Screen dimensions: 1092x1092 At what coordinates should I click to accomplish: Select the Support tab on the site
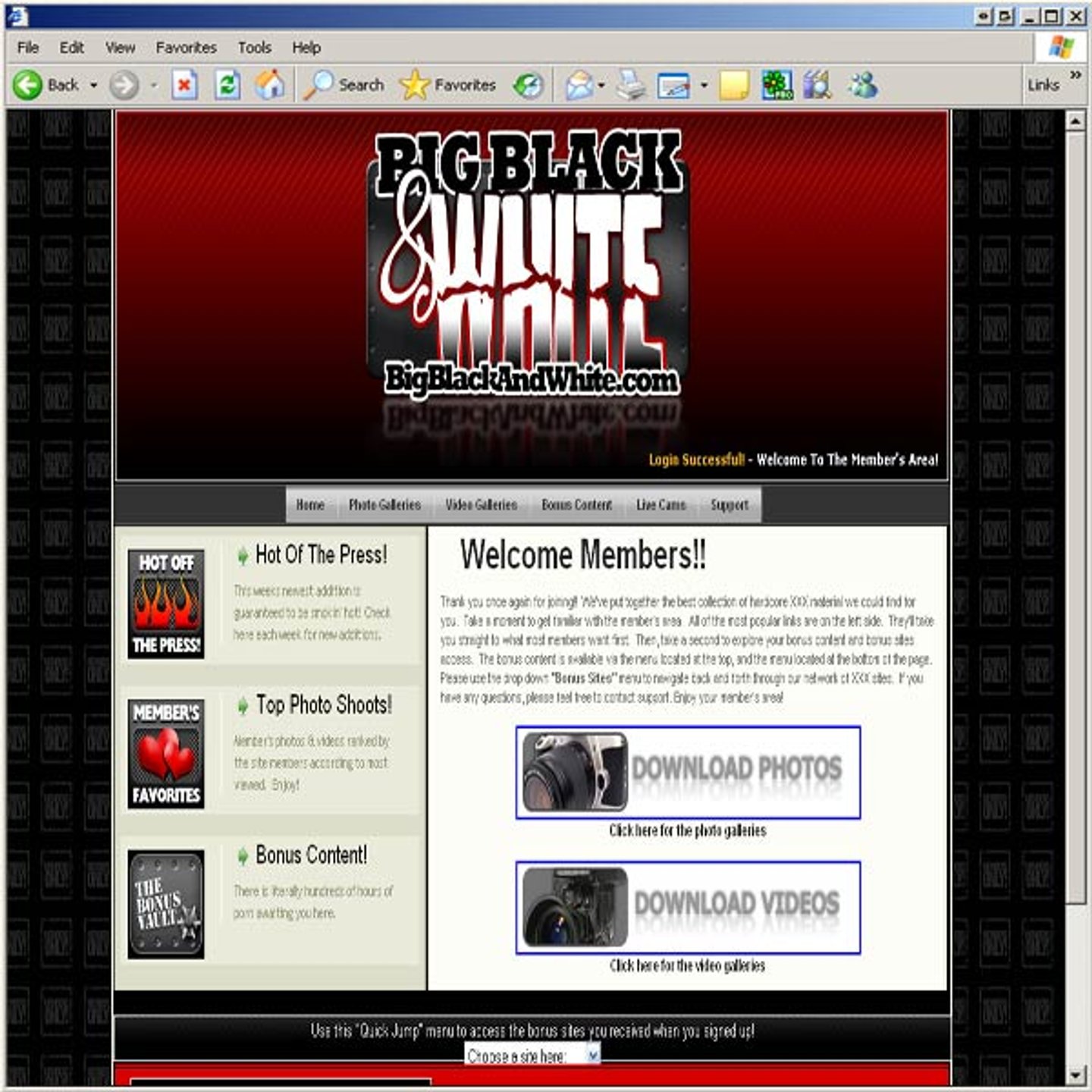(x=729, y=505)
